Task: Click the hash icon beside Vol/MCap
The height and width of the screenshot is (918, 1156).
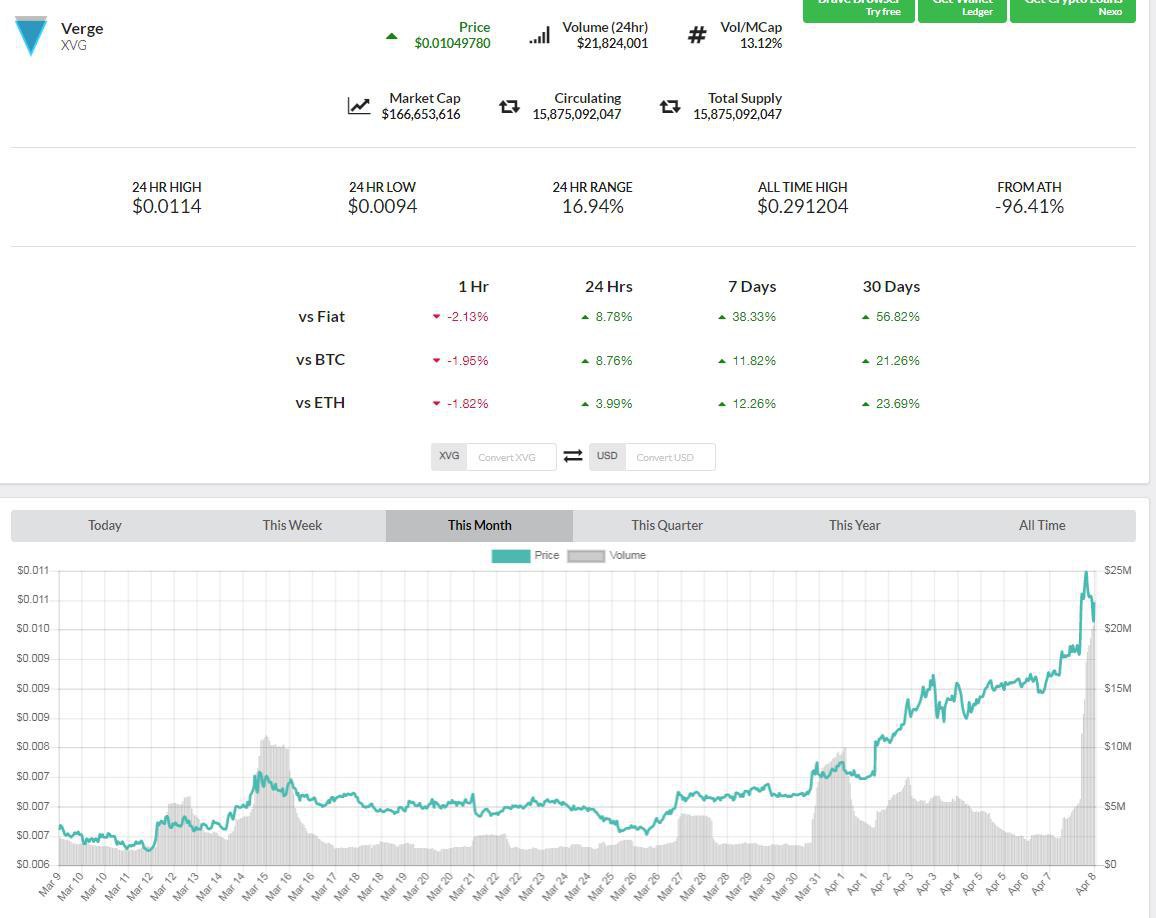Action: click(x=697, y=36)
